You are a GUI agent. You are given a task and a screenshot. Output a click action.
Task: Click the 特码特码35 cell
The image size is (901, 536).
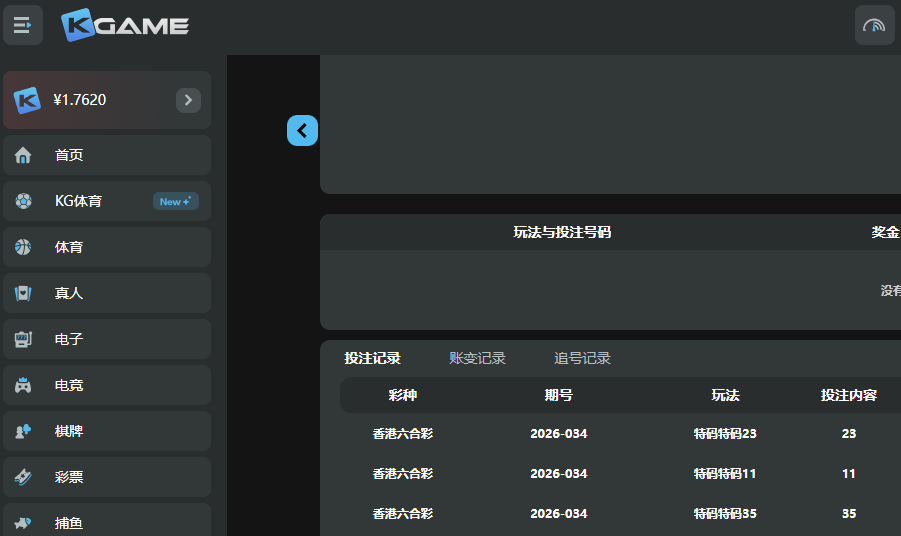725,514
